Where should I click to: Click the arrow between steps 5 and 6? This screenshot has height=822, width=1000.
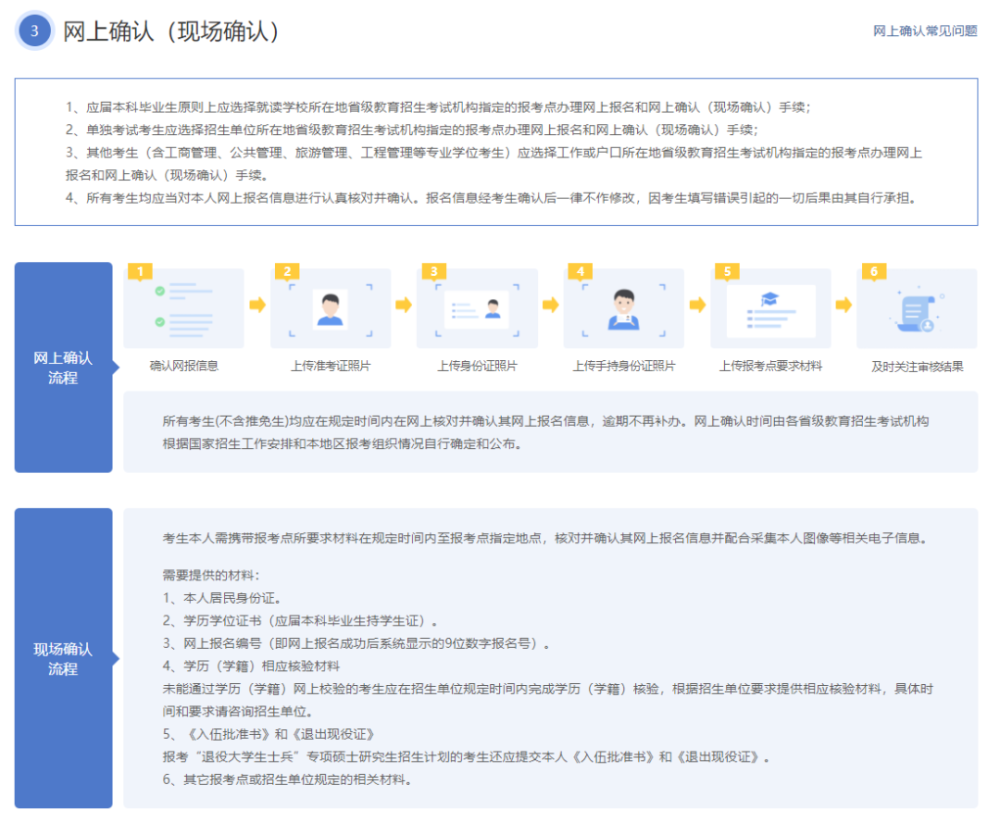[844, 305]
